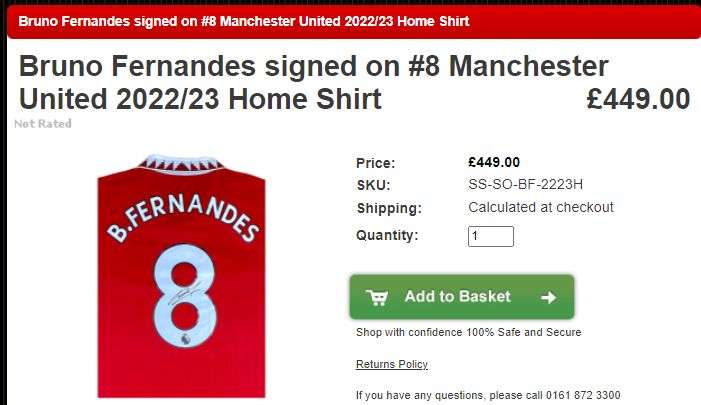Image resolution: width=701 pixels, height=405 pixels.
Task: Select the large product heading text
Action: point(313,82)
